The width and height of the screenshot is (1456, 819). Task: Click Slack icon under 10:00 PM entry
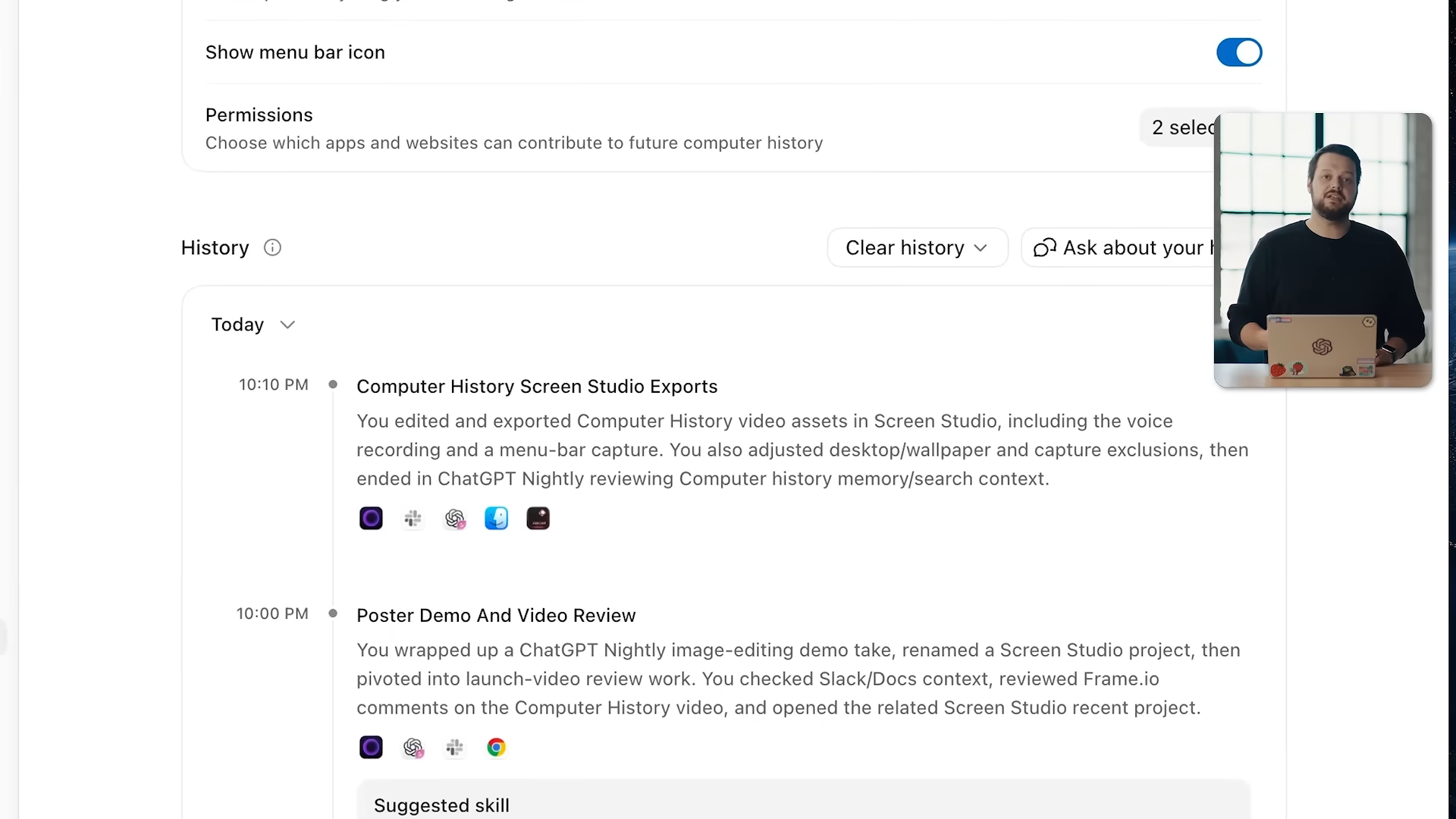tap(455, 748)
